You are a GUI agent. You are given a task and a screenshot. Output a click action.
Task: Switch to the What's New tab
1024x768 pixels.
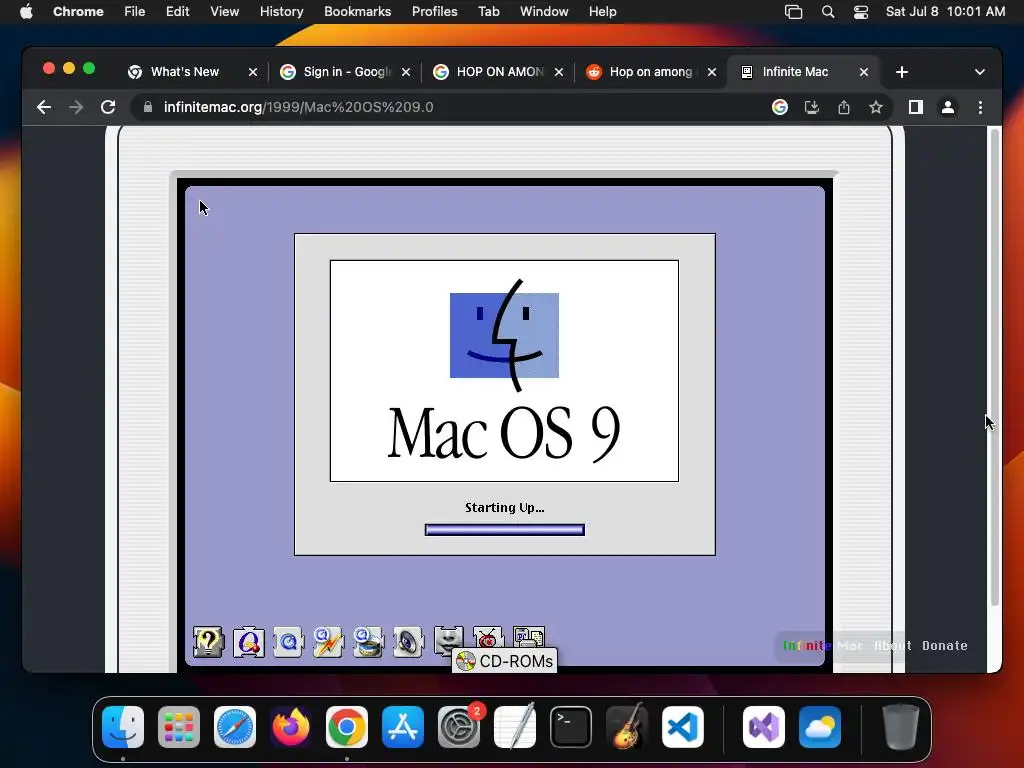[185, 72]
